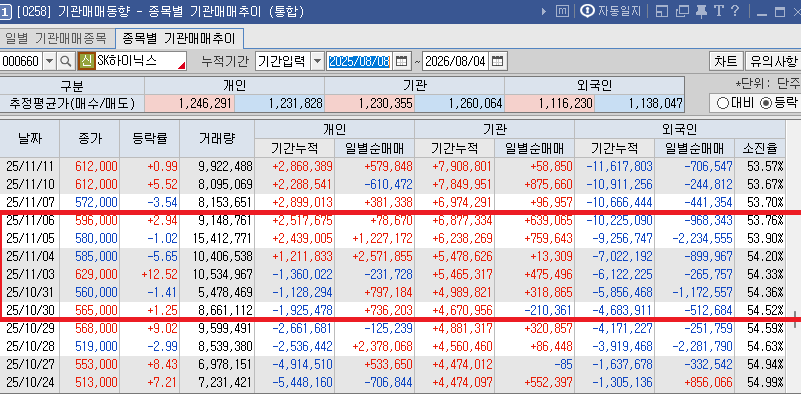Open calendar picker for end date 2026/08/04
The width and height of the screenshot is (801, 394).
497,62
